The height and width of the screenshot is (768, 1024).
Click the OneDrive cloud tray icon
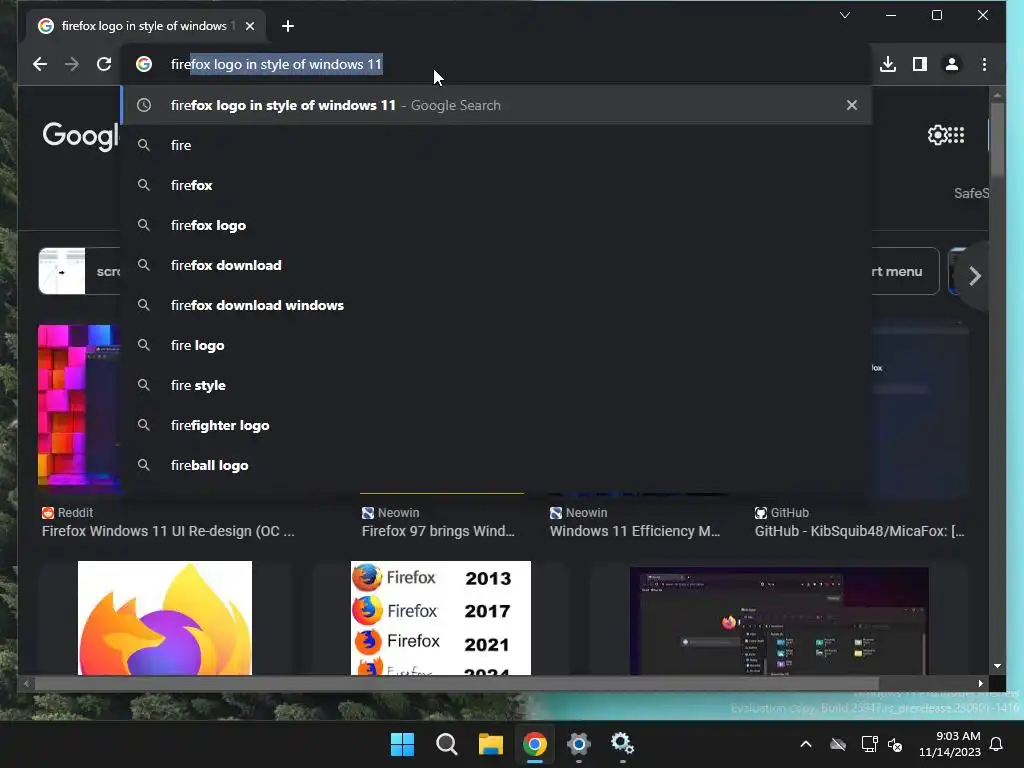coord(838,744)
